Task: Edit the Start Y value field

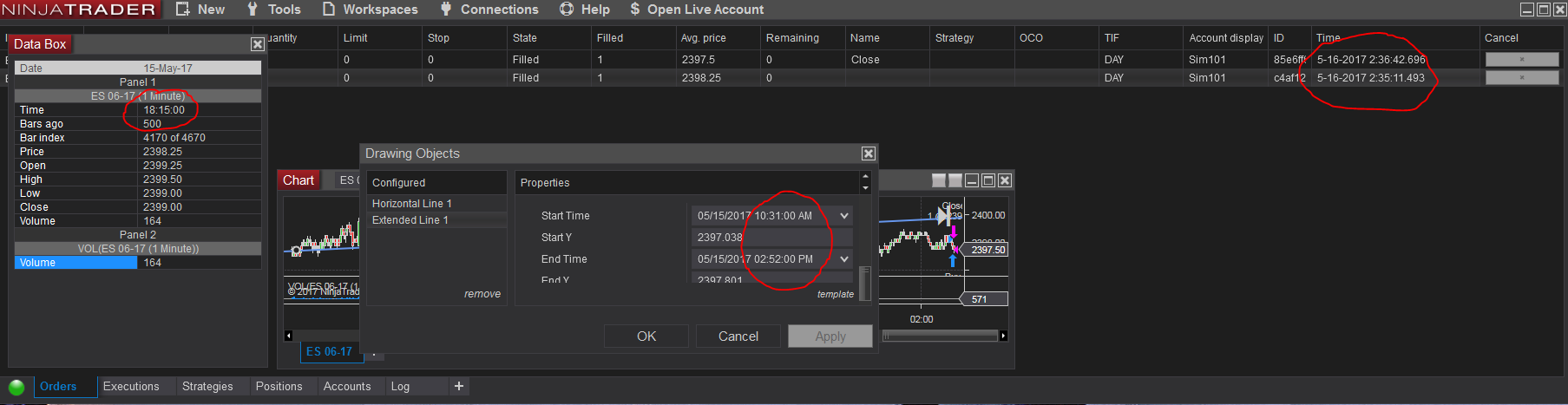Action: (771, 238)
